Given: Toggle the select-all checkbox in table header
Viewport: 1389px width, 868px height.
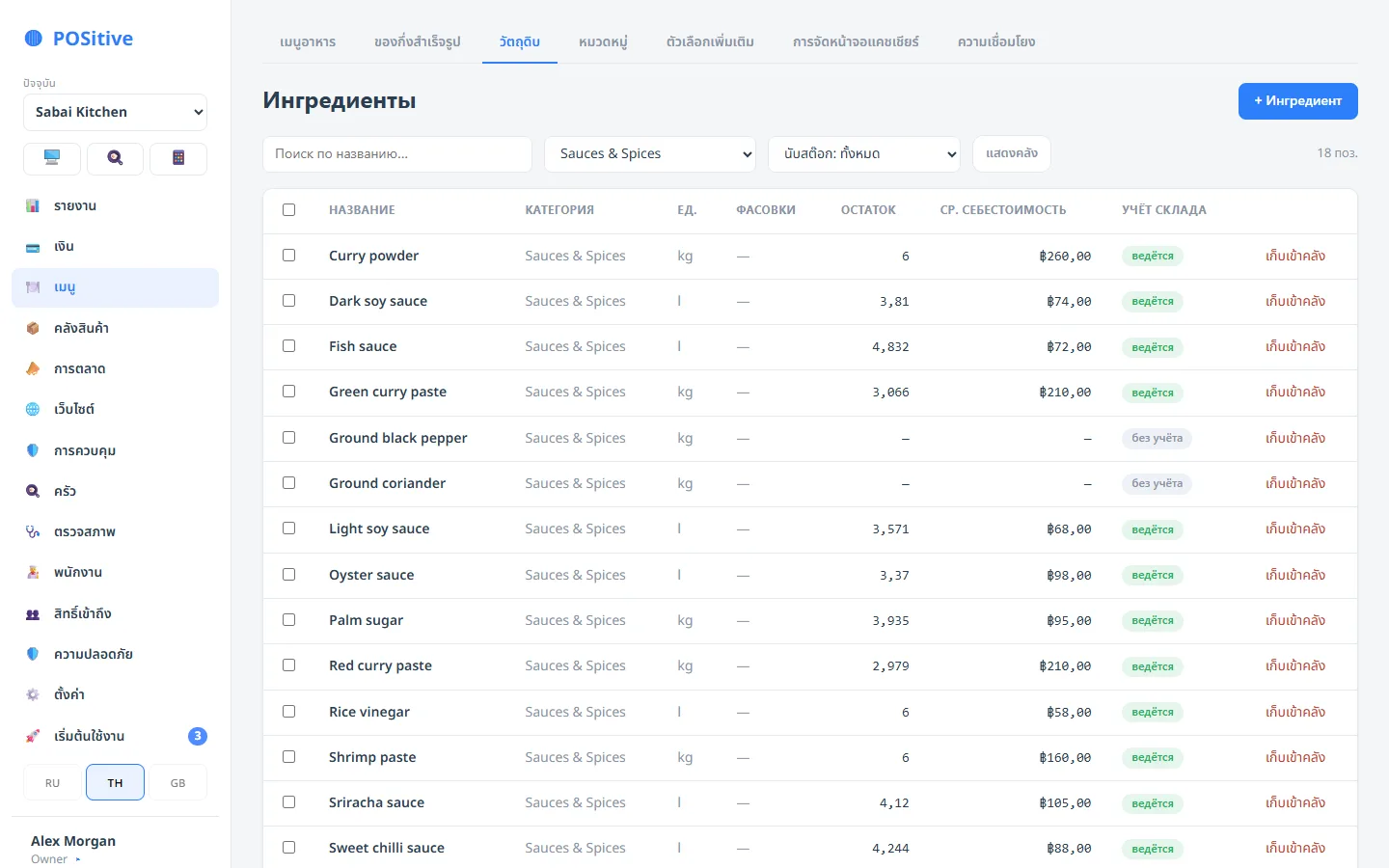Looking at the screenshot, I should (288, 209).
